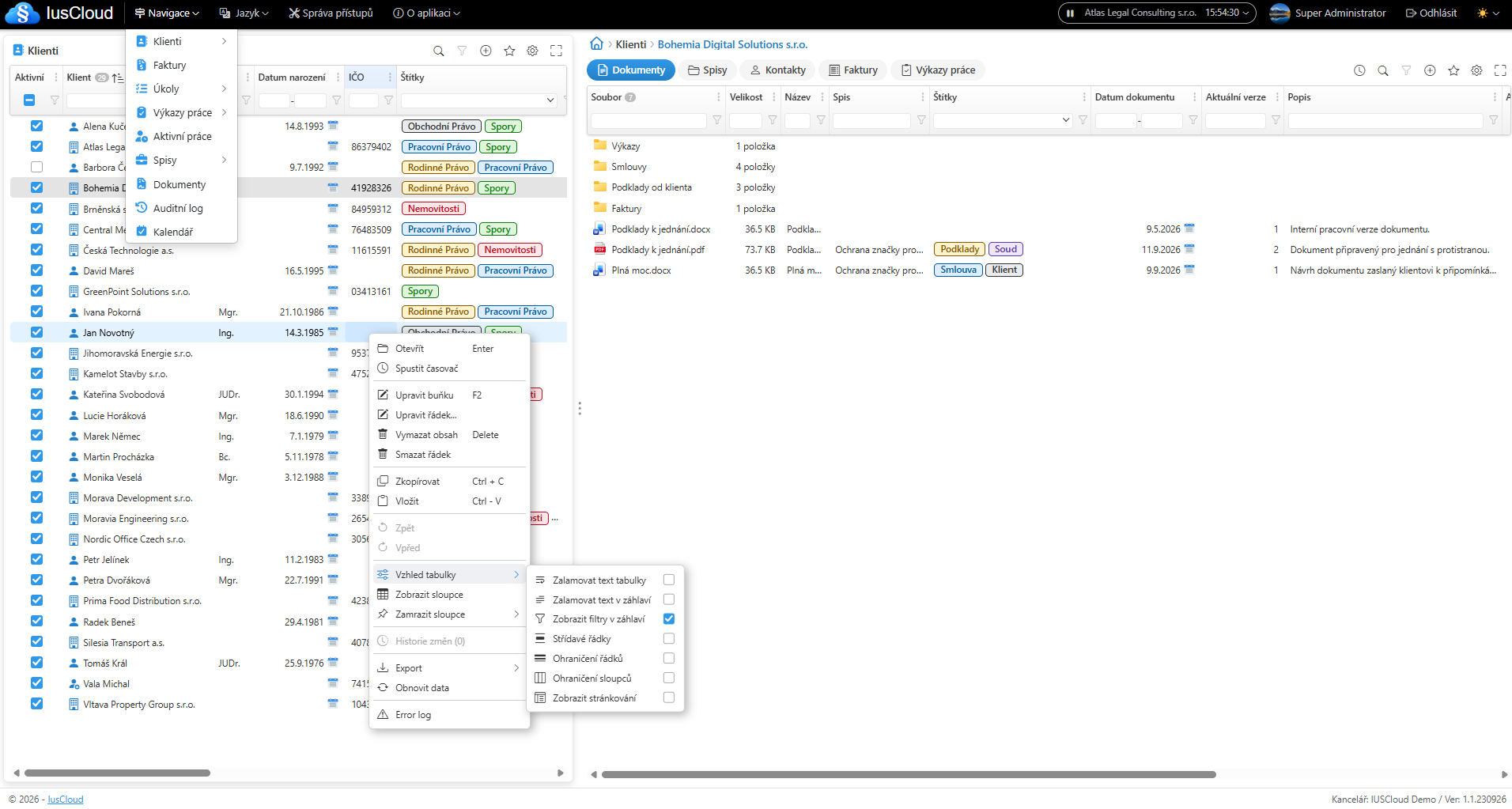The image size is (1512, 809).
Task: Click filter icon in Soubor column
Action: (716, 120)
